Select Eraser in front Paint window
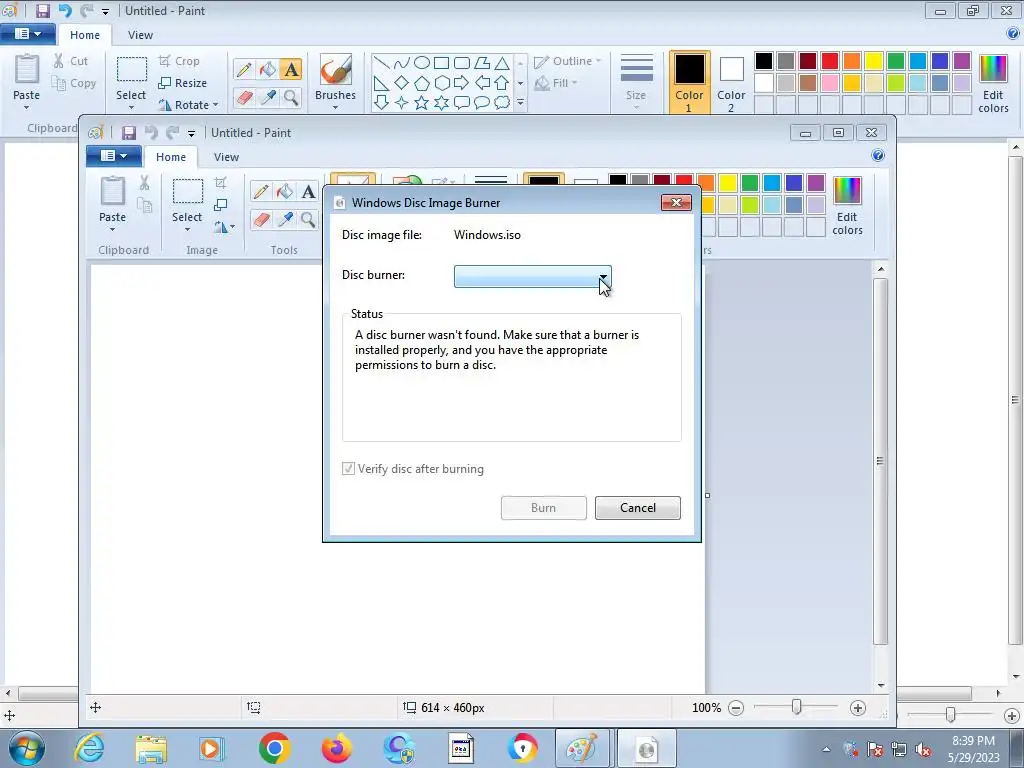1024x768 pixels. (x=261, y=219)
